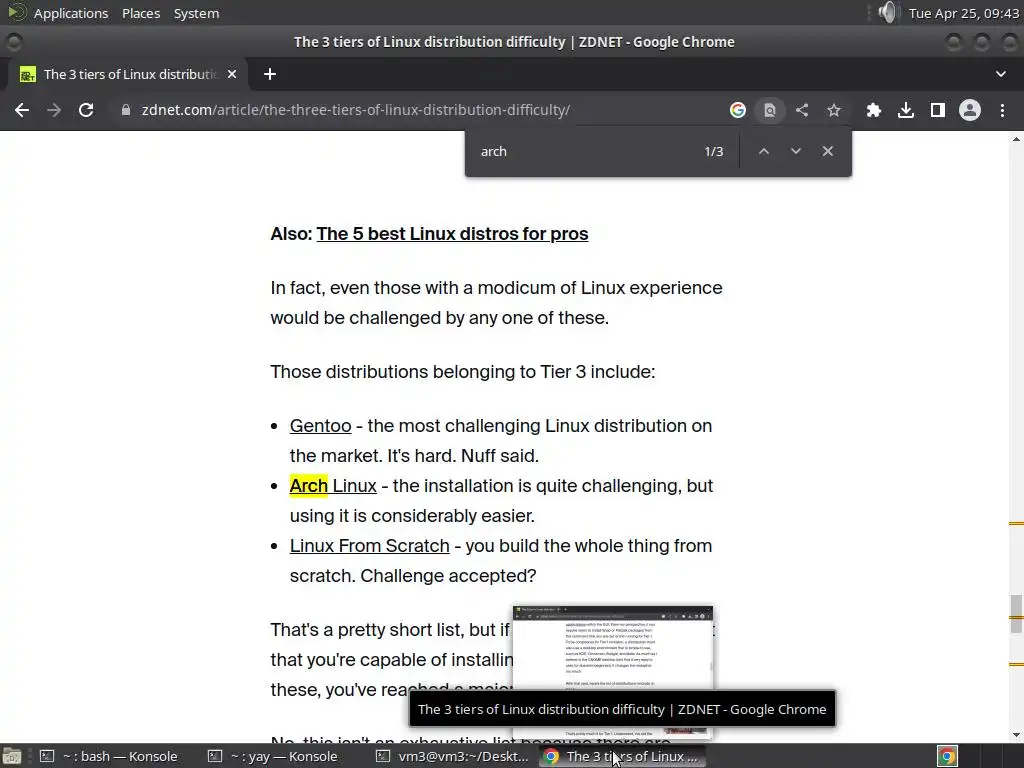
Task: Open the Linux From Scratch link
Action: (x=370, y=546)
